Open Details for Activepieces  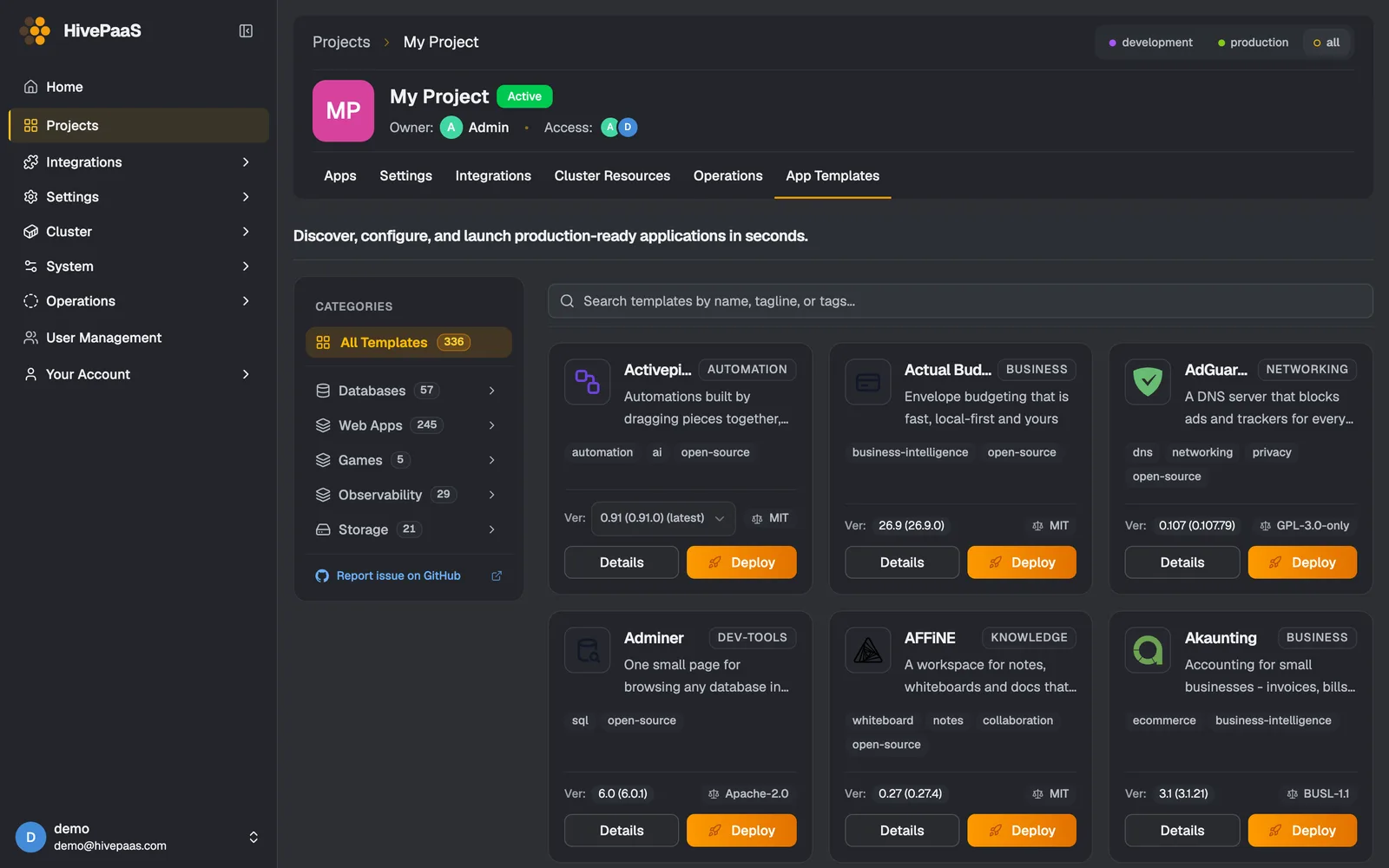[622, 562]
